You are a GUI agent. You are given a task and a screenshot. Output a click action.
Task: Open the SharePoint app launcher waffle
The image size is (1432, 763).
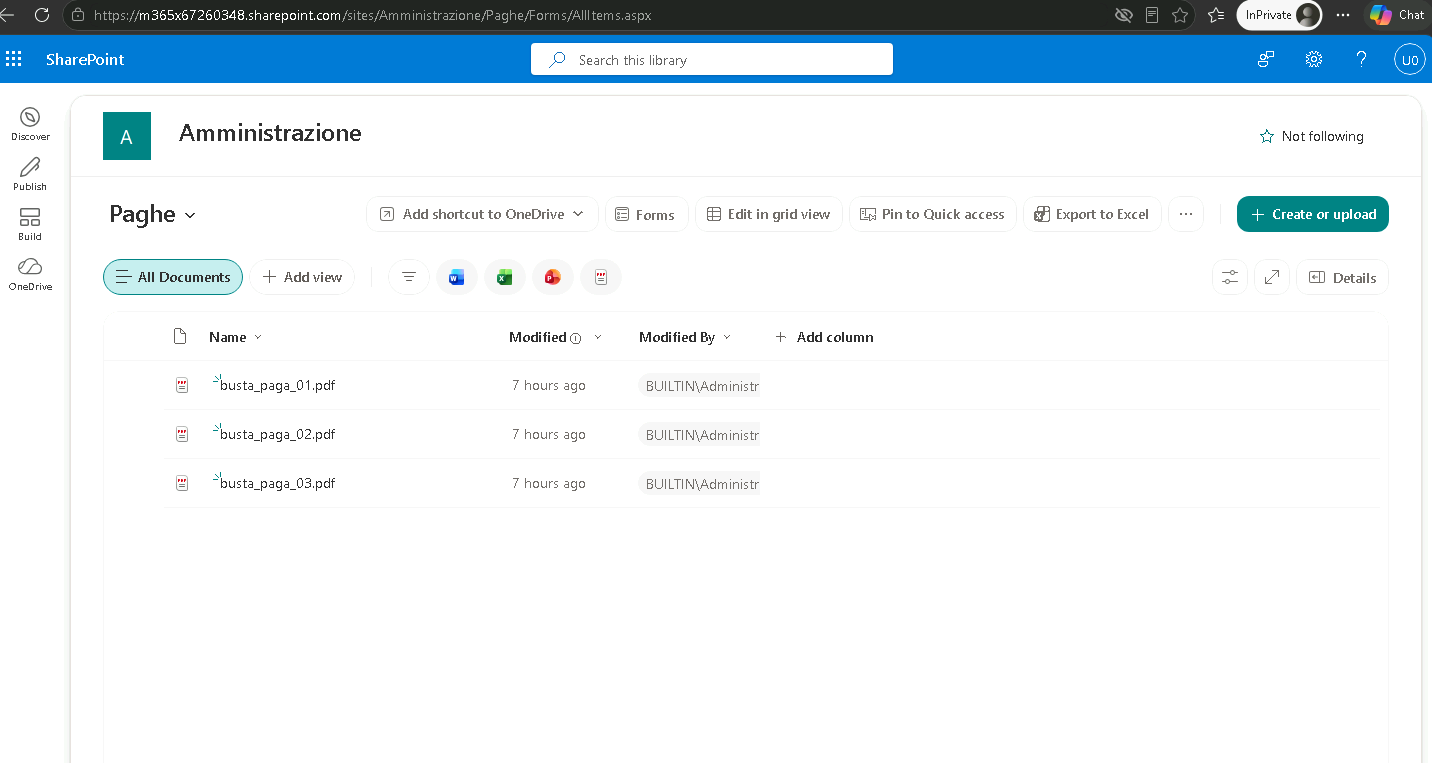tap(14, 59)
